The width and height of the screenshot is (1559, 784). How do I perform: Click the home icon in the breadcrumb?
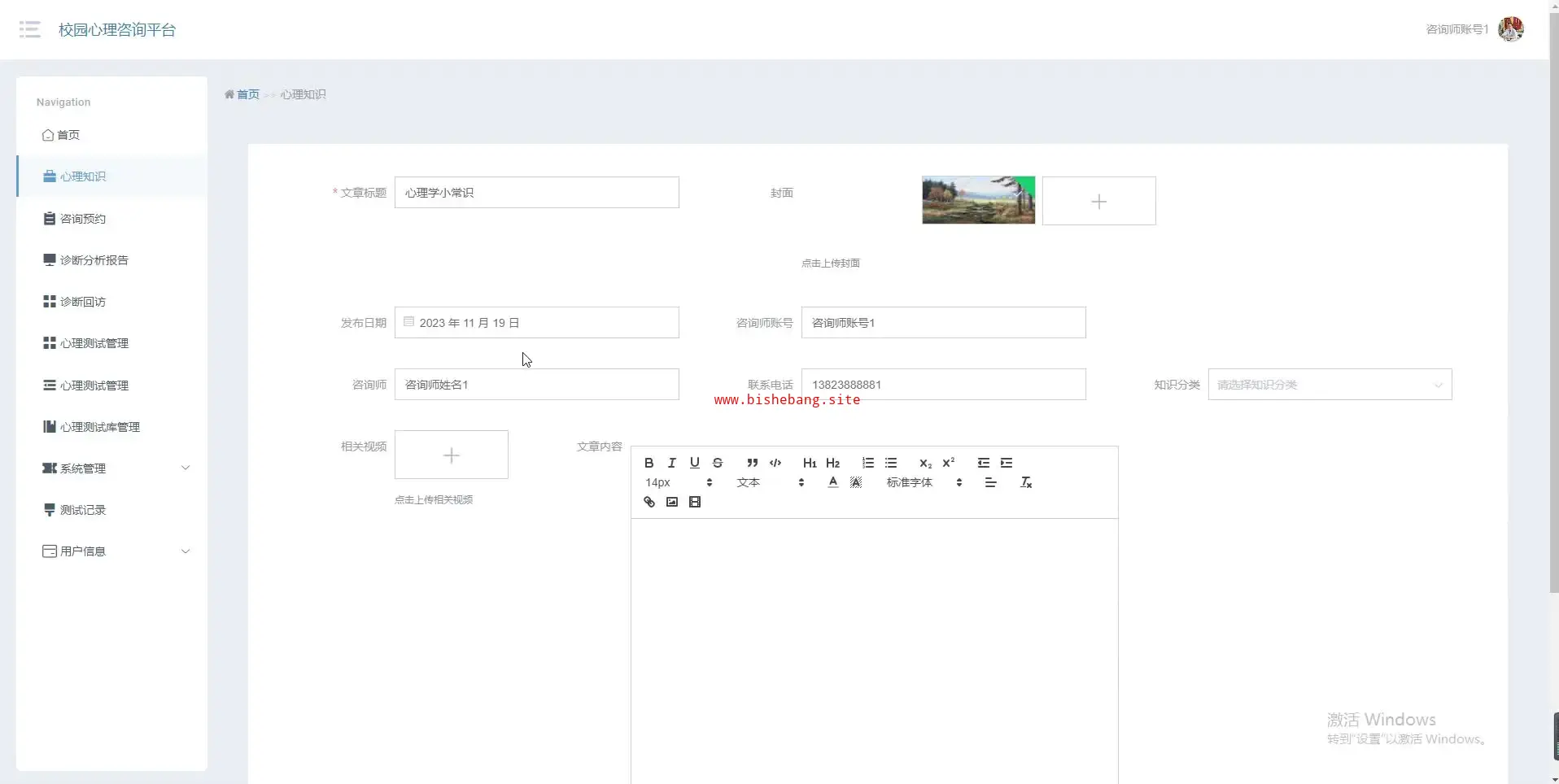tap(229, 94)
